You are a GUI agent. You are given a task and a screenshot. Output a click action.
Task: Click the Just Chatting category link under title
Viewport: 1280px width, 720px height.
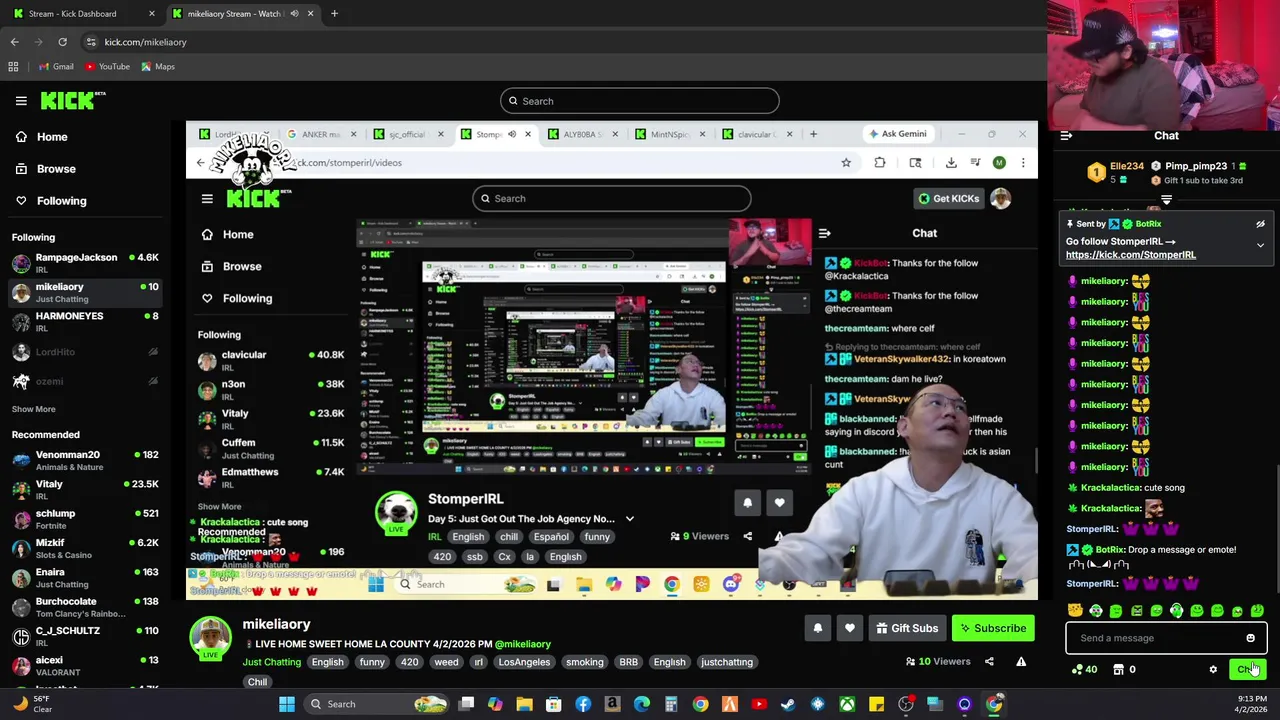point(272,662)
